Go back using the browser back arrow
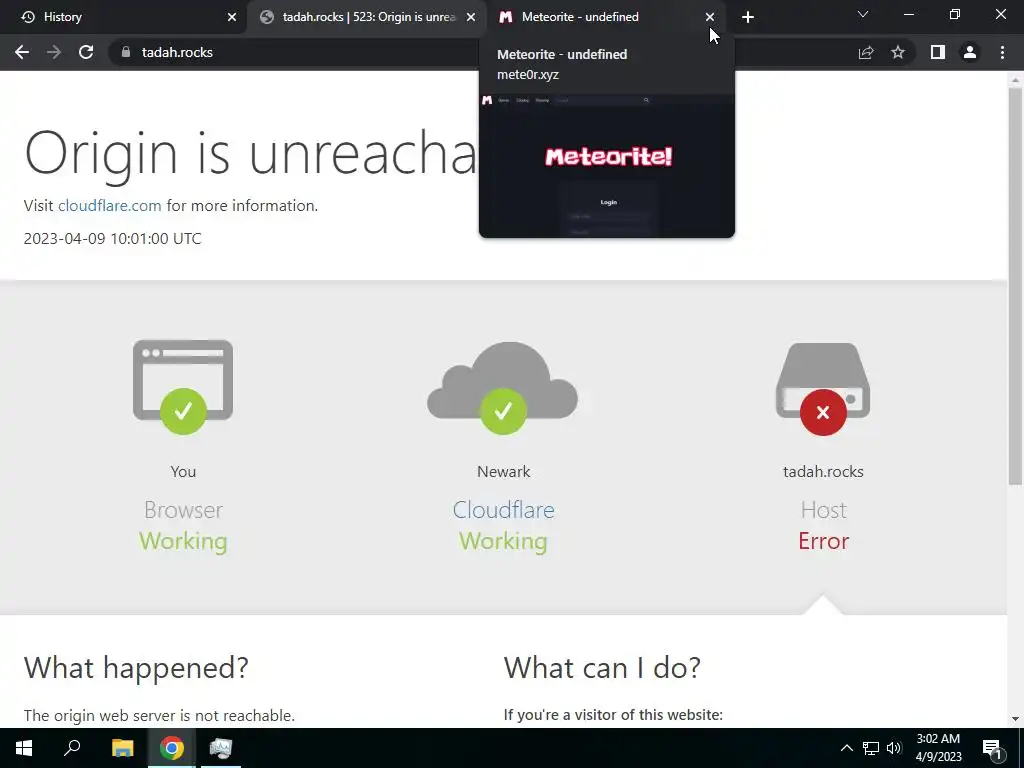This screenshot has height=768, width=1024. [x=22, y=52]
